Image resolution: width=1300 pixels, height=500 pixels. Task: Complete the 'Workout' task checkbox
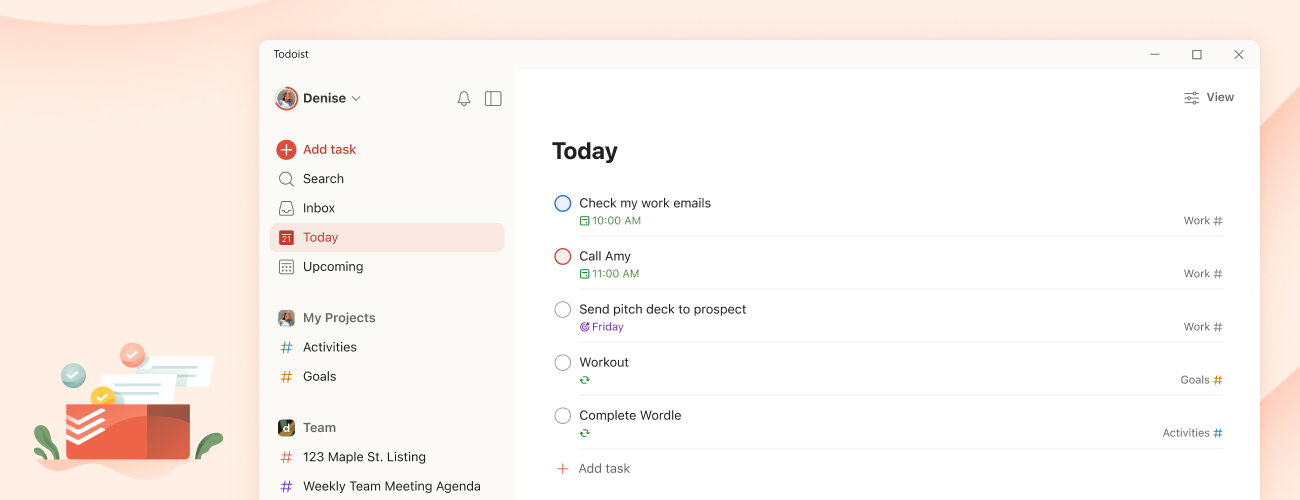click(563, 363)
